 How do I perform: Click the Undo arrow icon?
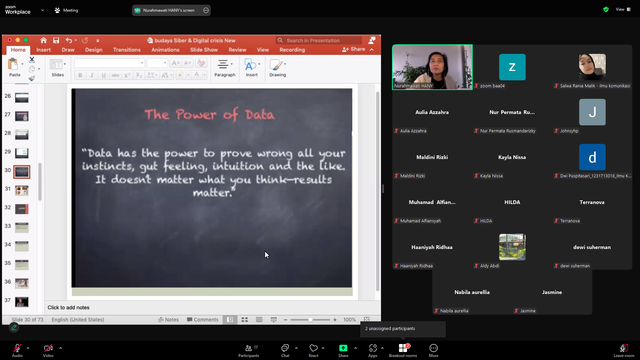click(69, 40)
